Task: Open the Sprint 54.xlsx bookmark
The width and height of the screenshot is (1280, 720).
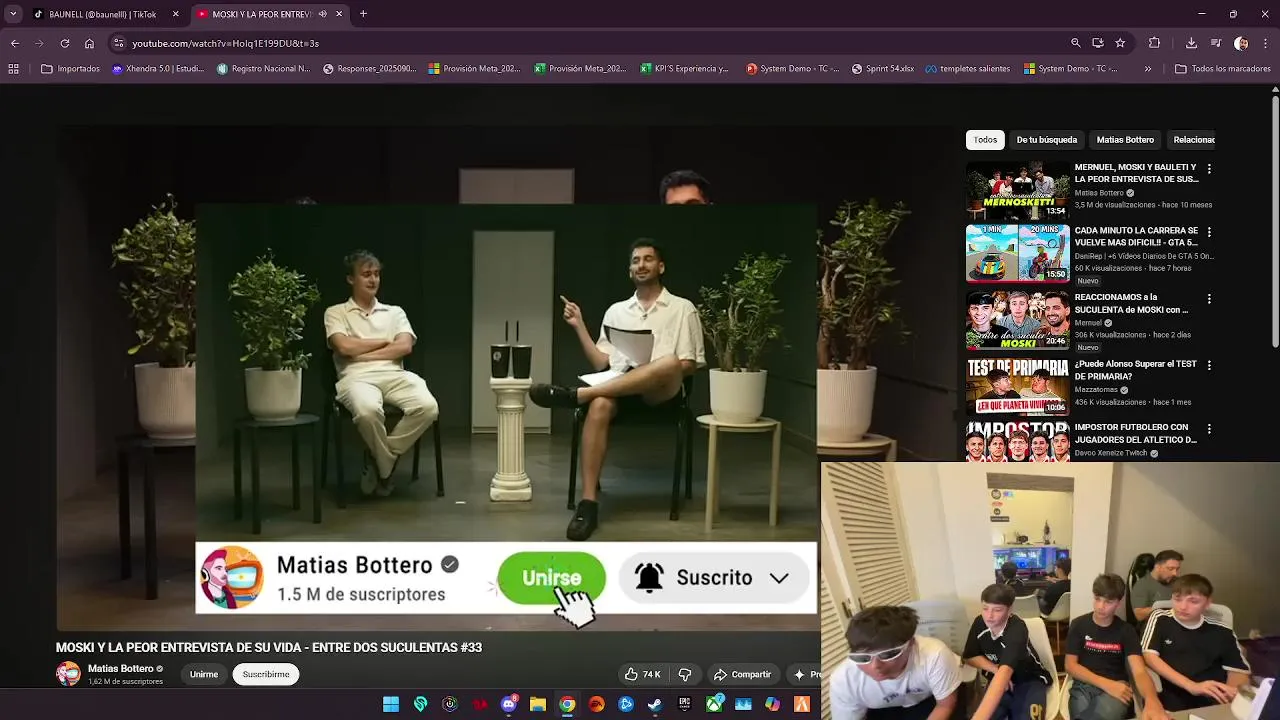Action: click(883, 69)
